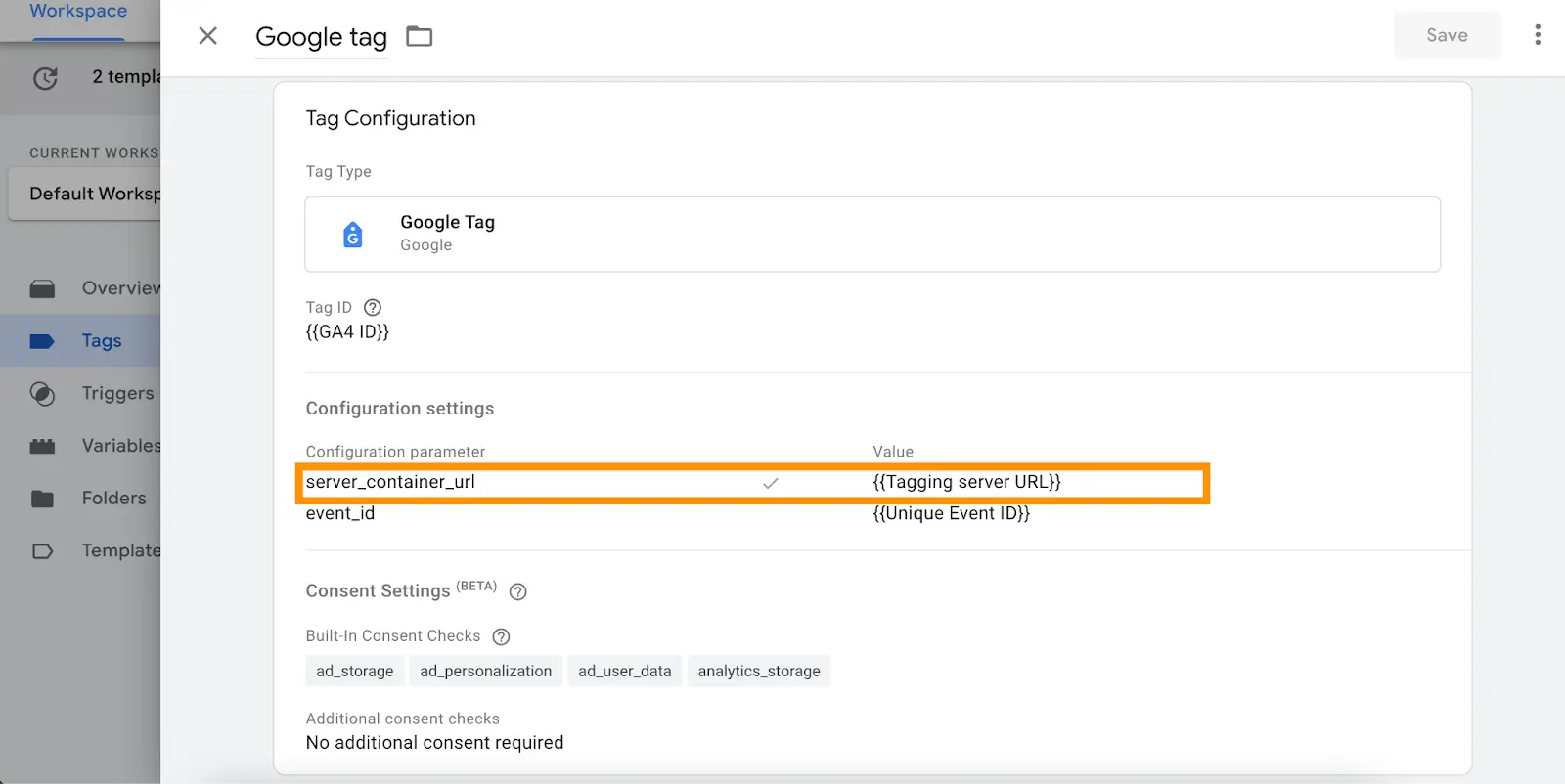Expand the Default Workspace selector
This screenshot has height=784, width=1565.
[x=85, y=194]
